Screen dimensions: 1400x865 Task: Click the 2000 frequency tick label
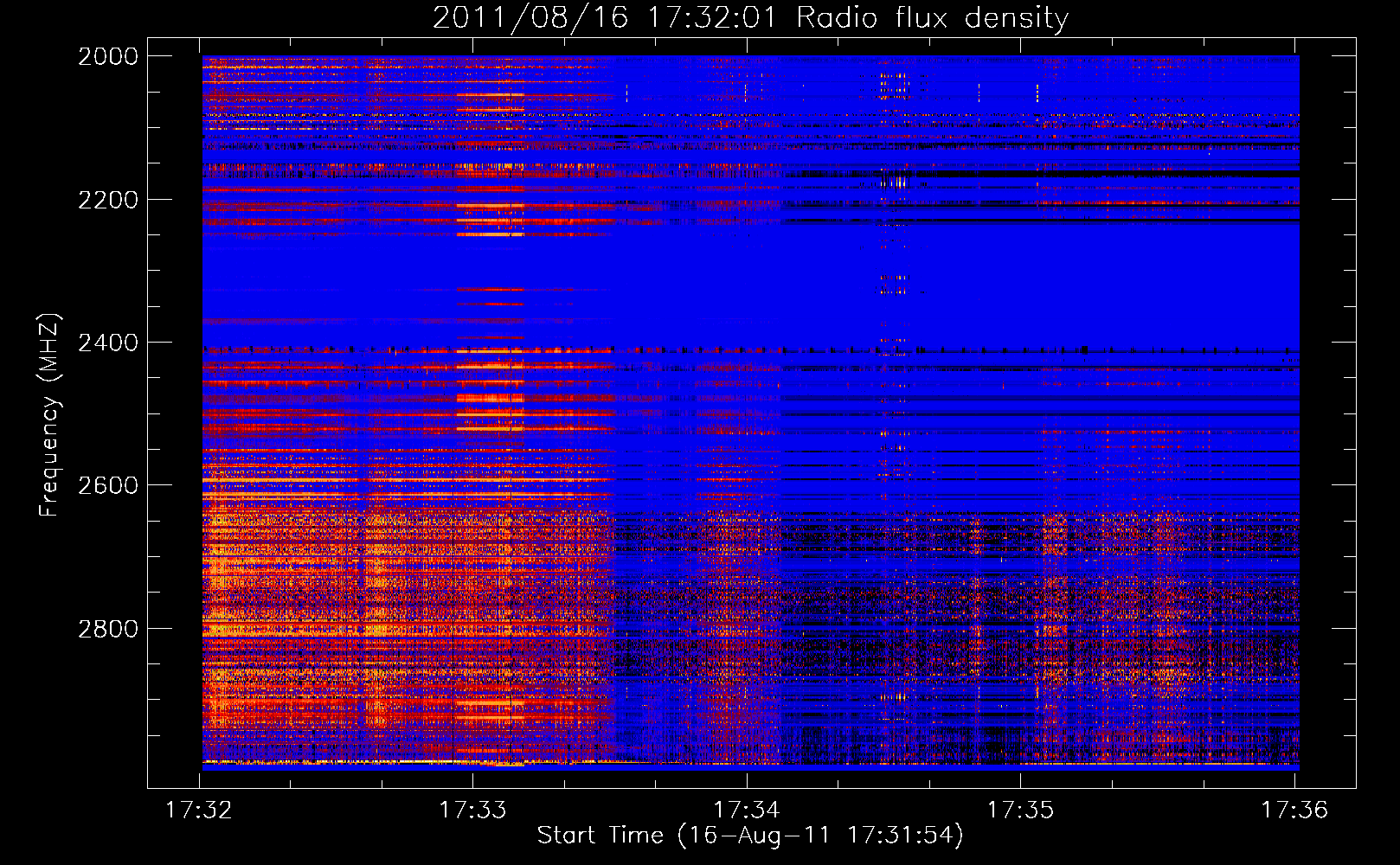(108, 56)
